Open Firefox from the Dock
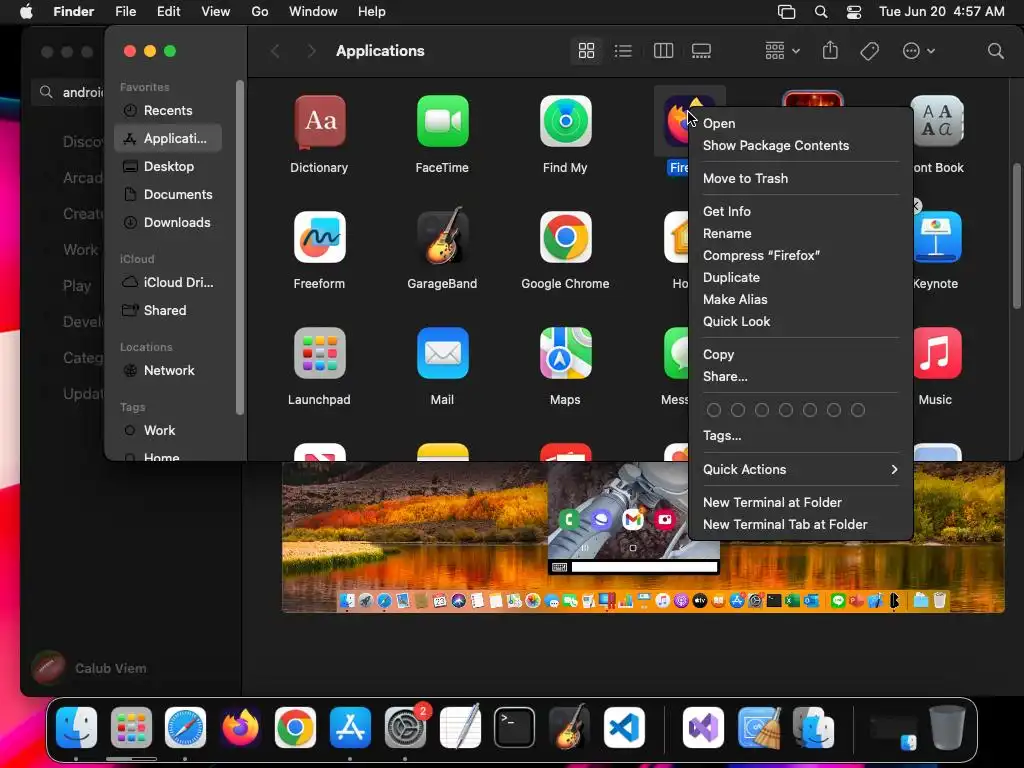1024x768 pixels. coord(240,727)
